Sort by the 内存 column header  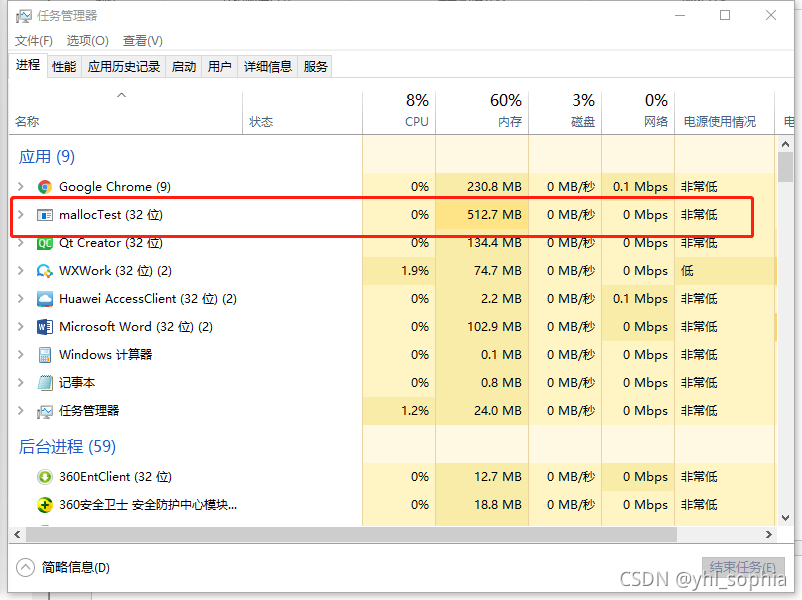click(482, 112)
